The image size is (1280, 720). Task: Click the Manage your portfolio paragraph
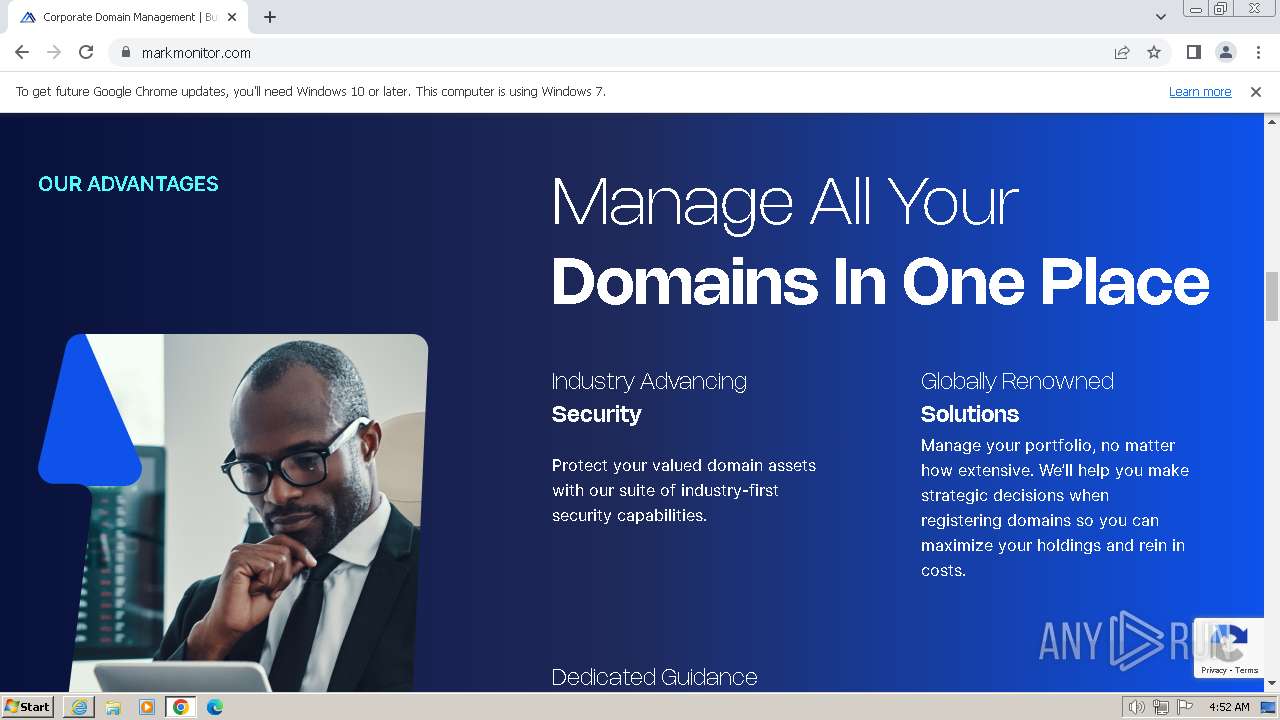click(1055, 508)
